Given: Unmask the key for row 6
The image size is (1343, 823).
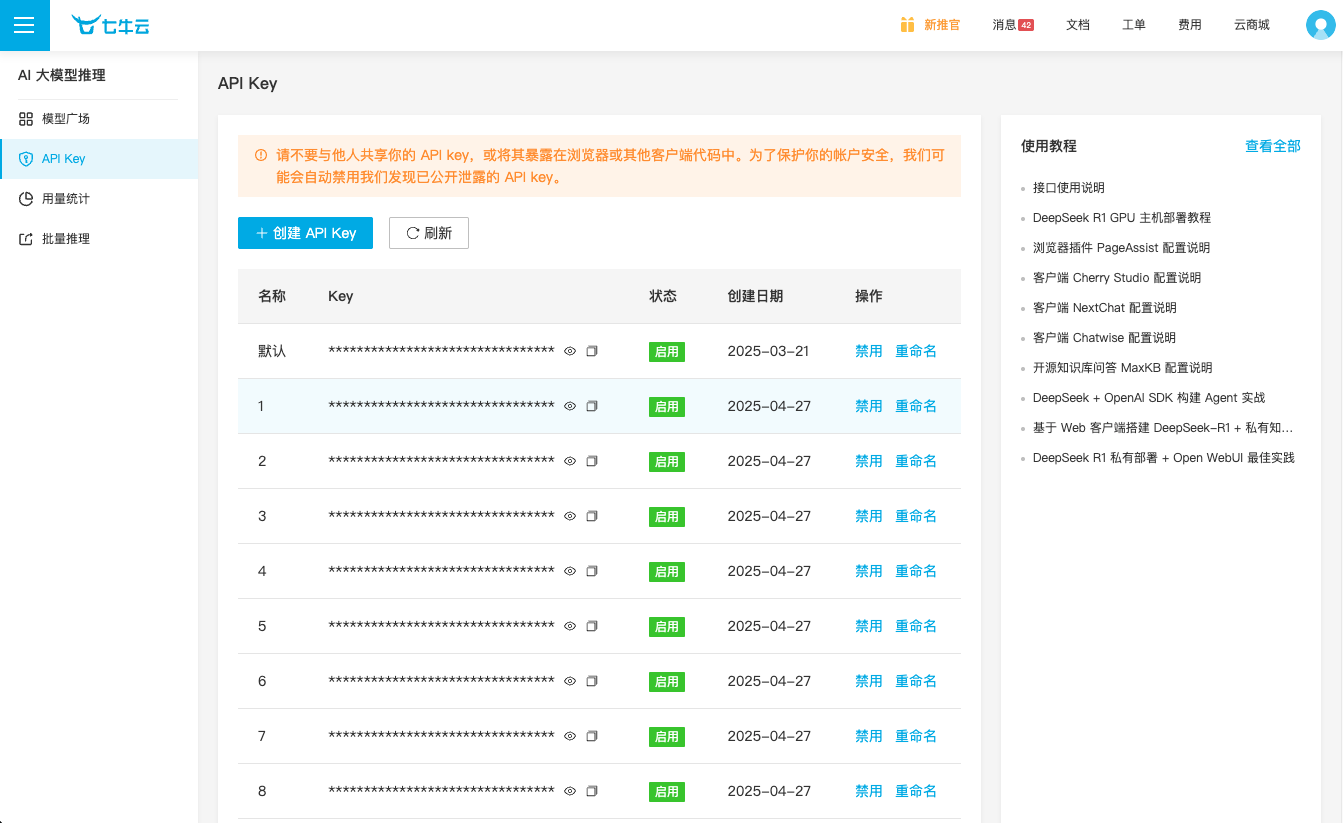Looking at the screenshot, I should click(x=570, y=681).
